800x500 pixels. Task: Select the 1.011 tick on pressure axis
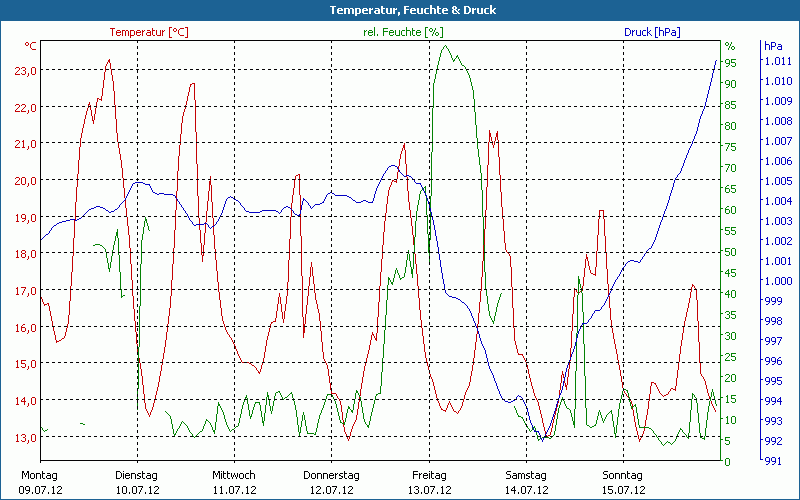tap(777, 61)
